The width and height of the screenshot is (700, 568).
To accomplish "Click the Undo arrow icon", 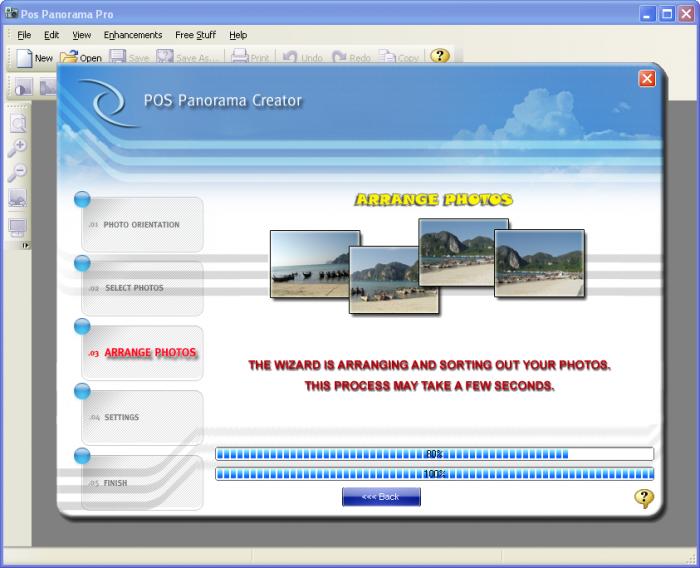I will tap(290, 57).
